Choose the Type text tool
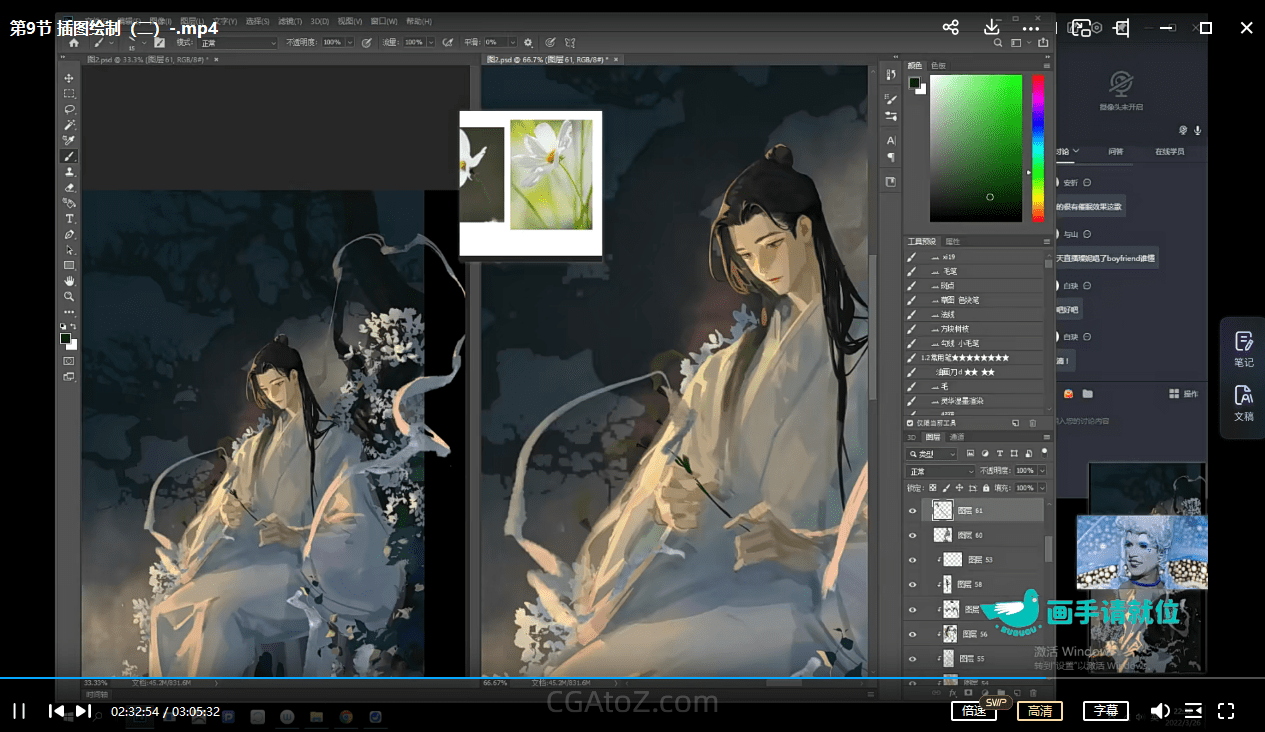Screen dimensions: 1265x732 69,218
